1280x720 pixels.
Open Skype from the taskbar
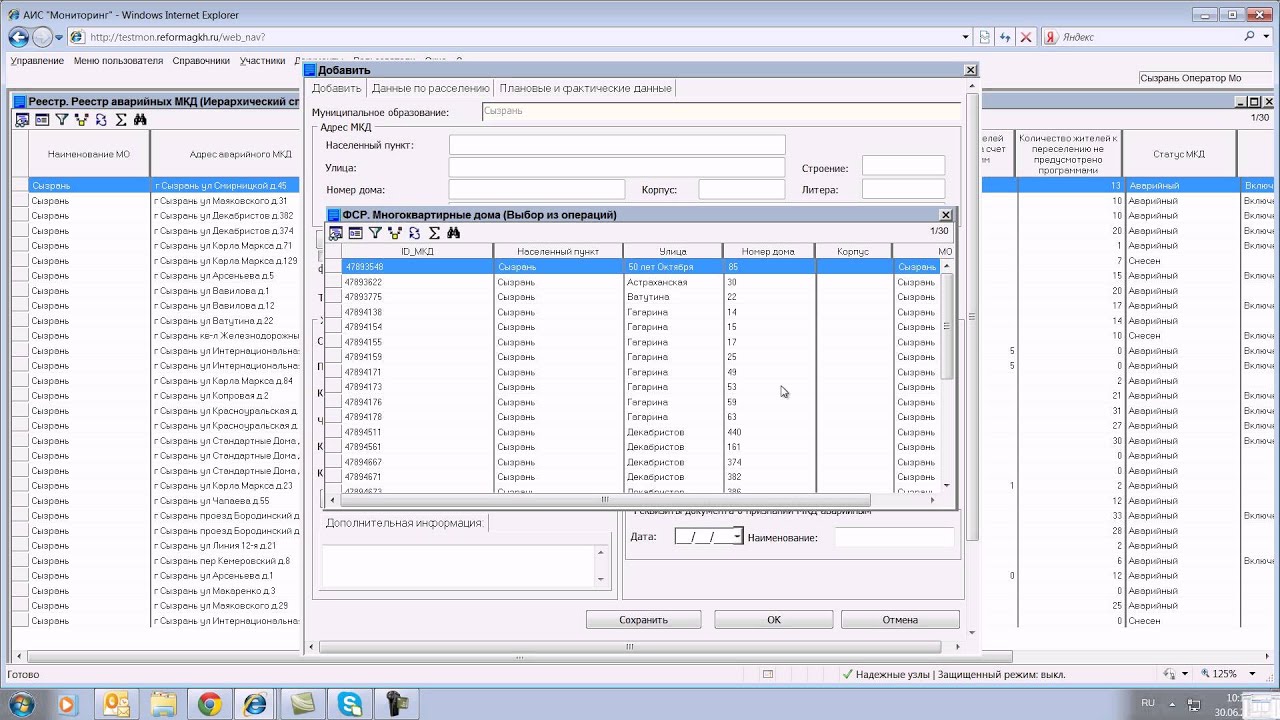pos(350,704)
